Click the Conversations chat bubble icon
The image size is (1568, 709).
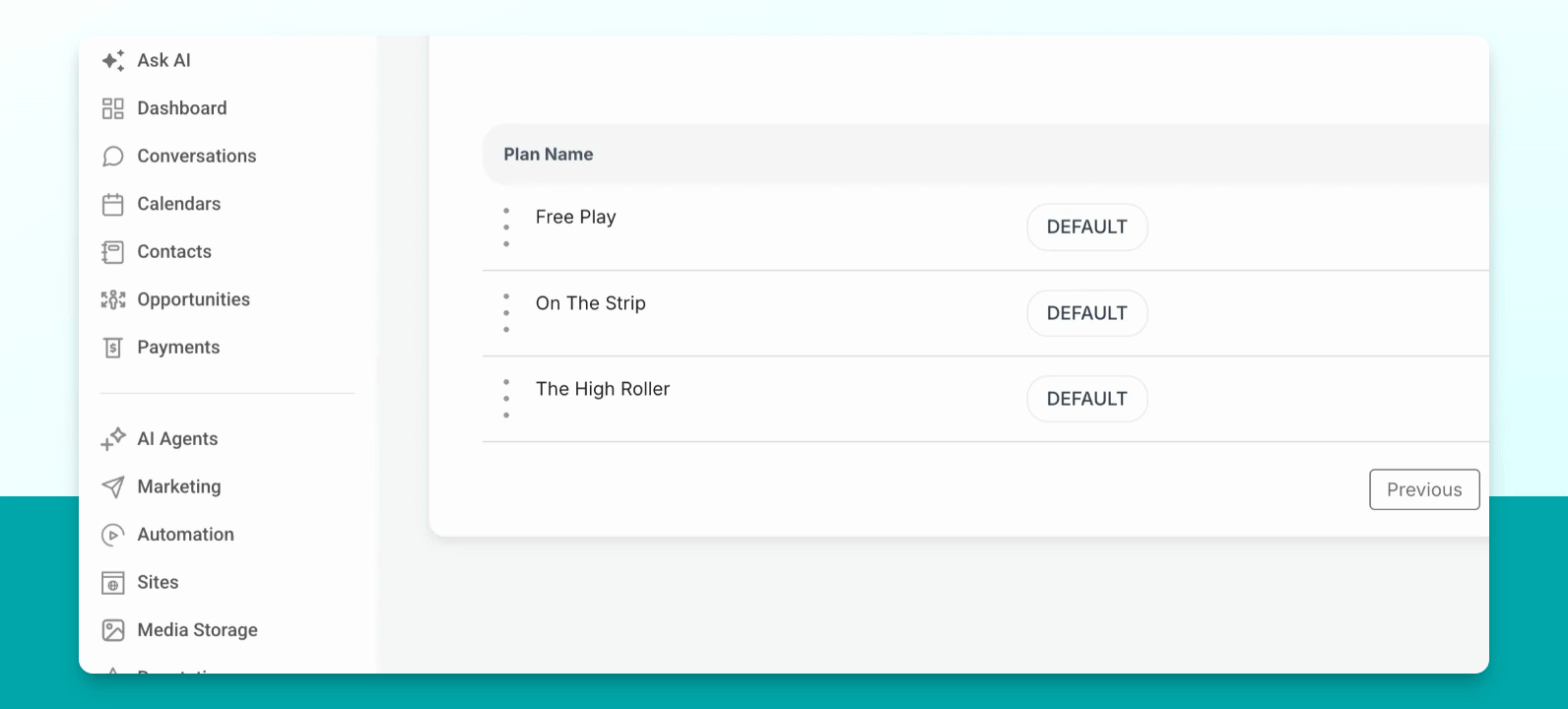[113, 157]
